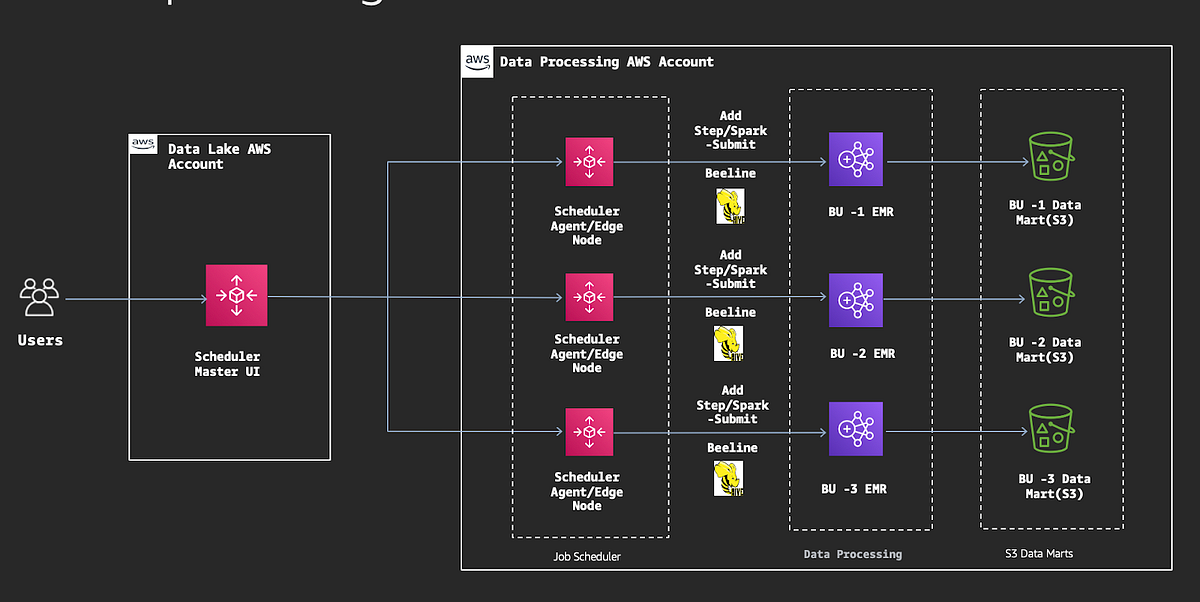1200x602 pixels.
Task: Select the Scheduler Master UI icon
Action: click(x=237, y=295)
